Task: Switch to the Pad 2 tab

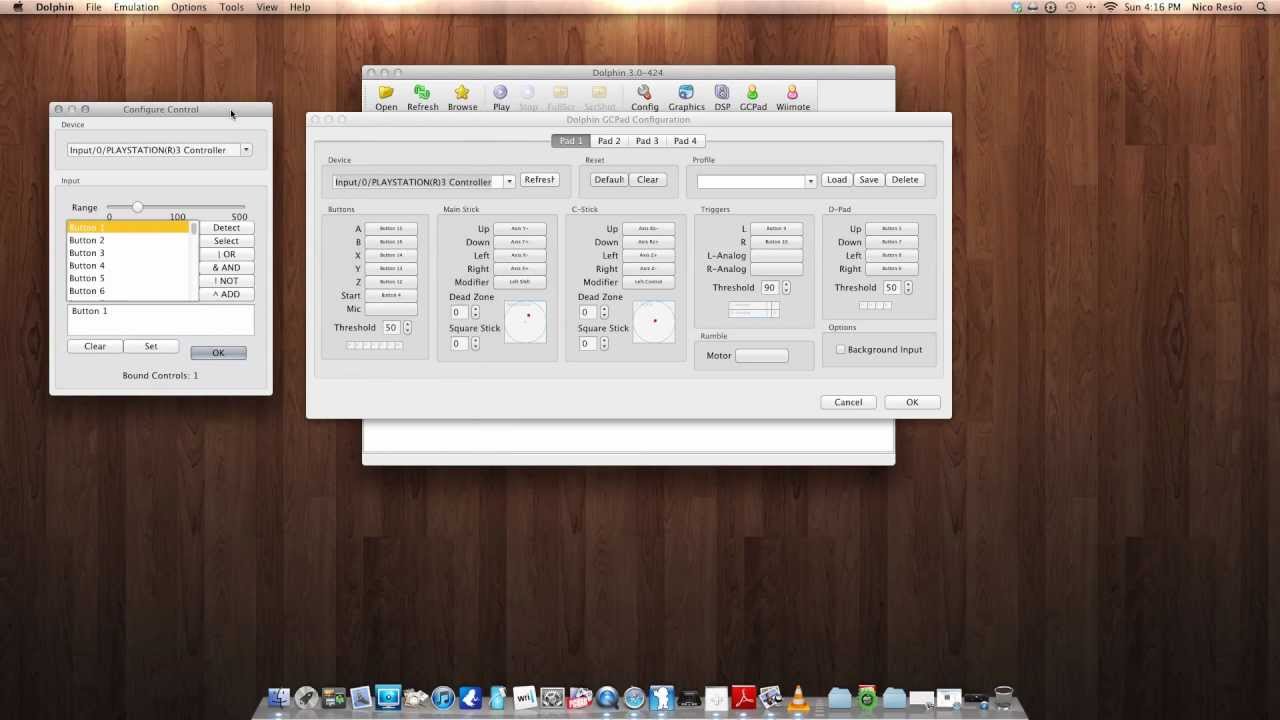Action: (609, 141)
